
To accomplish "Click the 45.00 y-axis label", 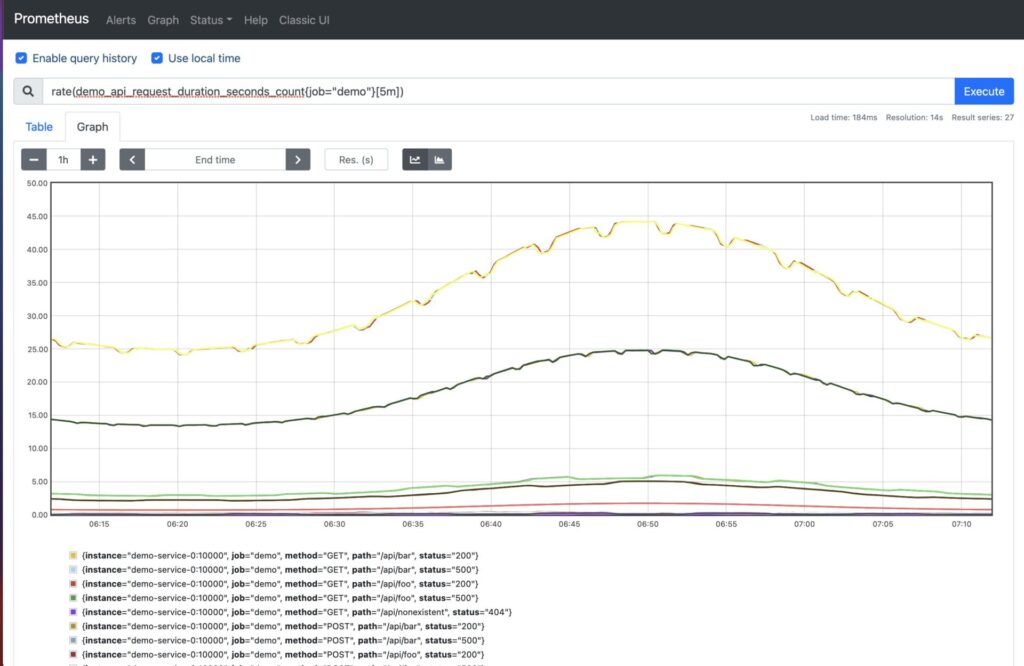I will tap(37, 216).
